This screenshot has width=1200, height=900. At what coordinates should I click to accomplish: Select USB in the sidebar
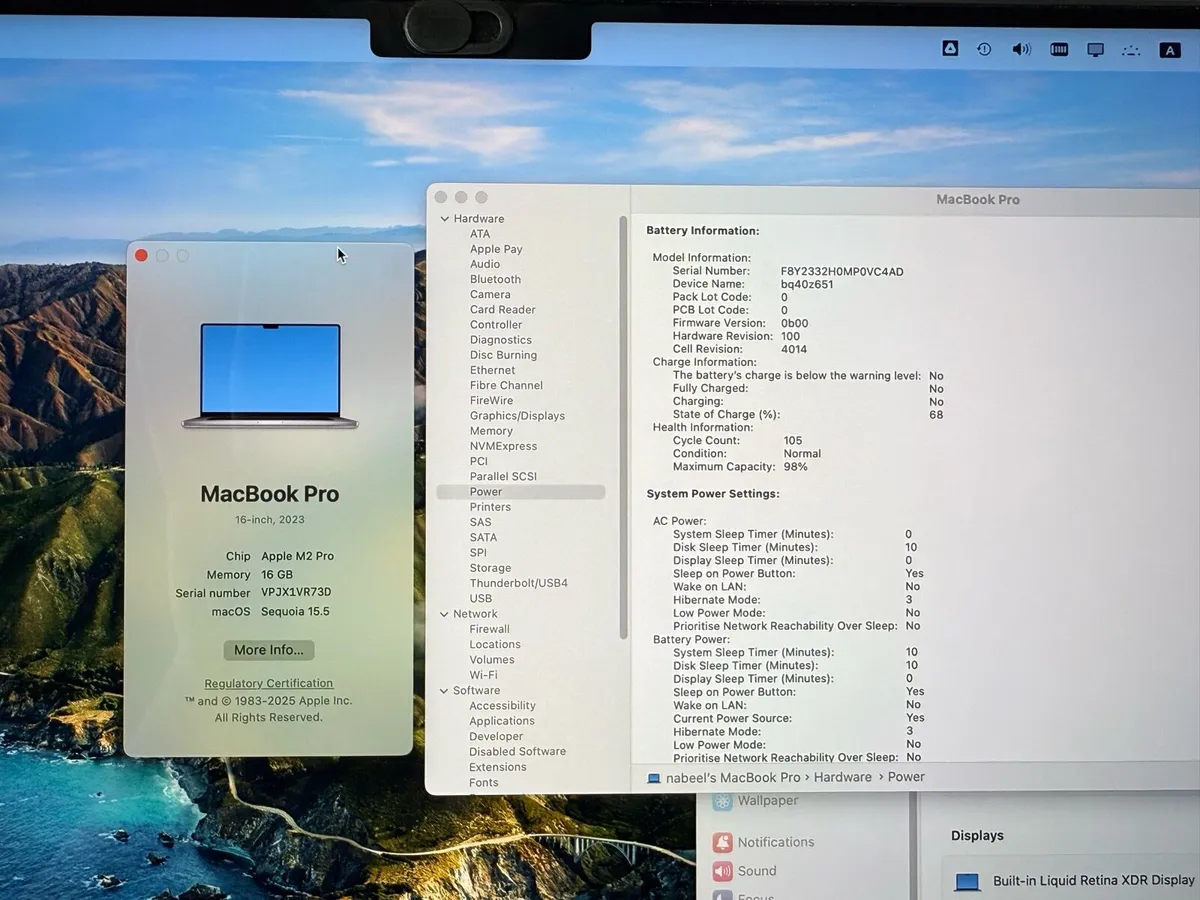(481, 598)
